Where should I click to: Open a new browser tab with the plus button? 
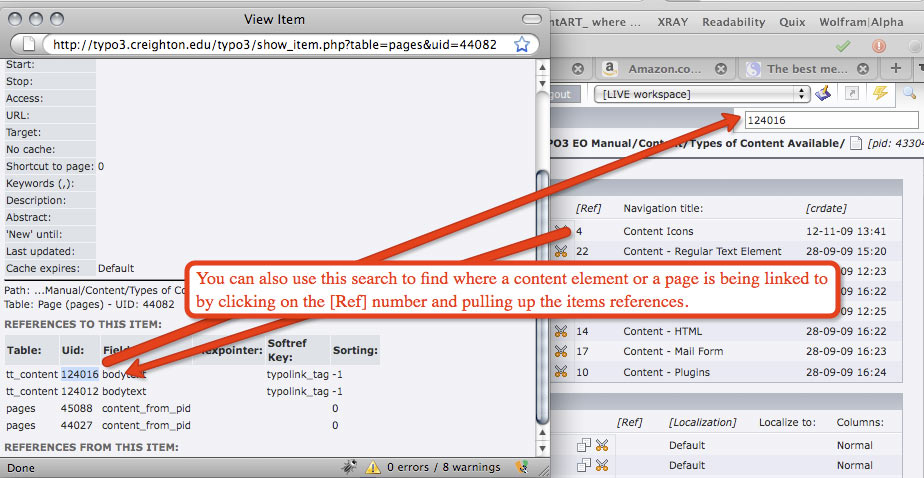896,68
